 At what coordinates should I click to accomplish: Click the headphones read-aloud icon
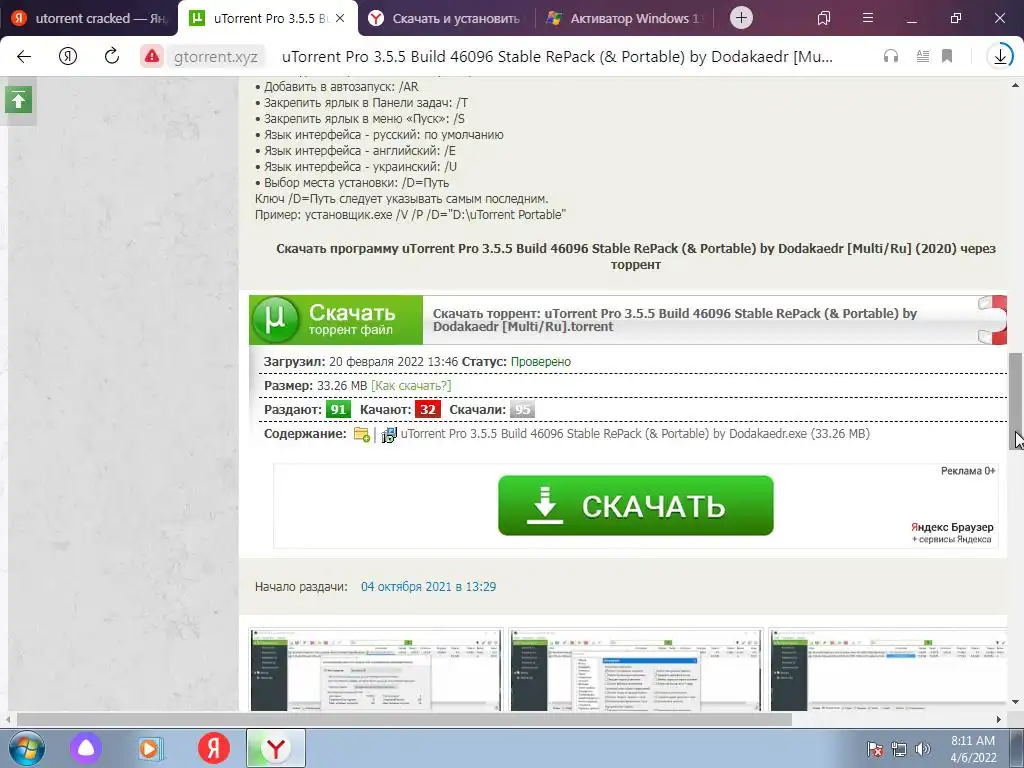tap(891, 56)
